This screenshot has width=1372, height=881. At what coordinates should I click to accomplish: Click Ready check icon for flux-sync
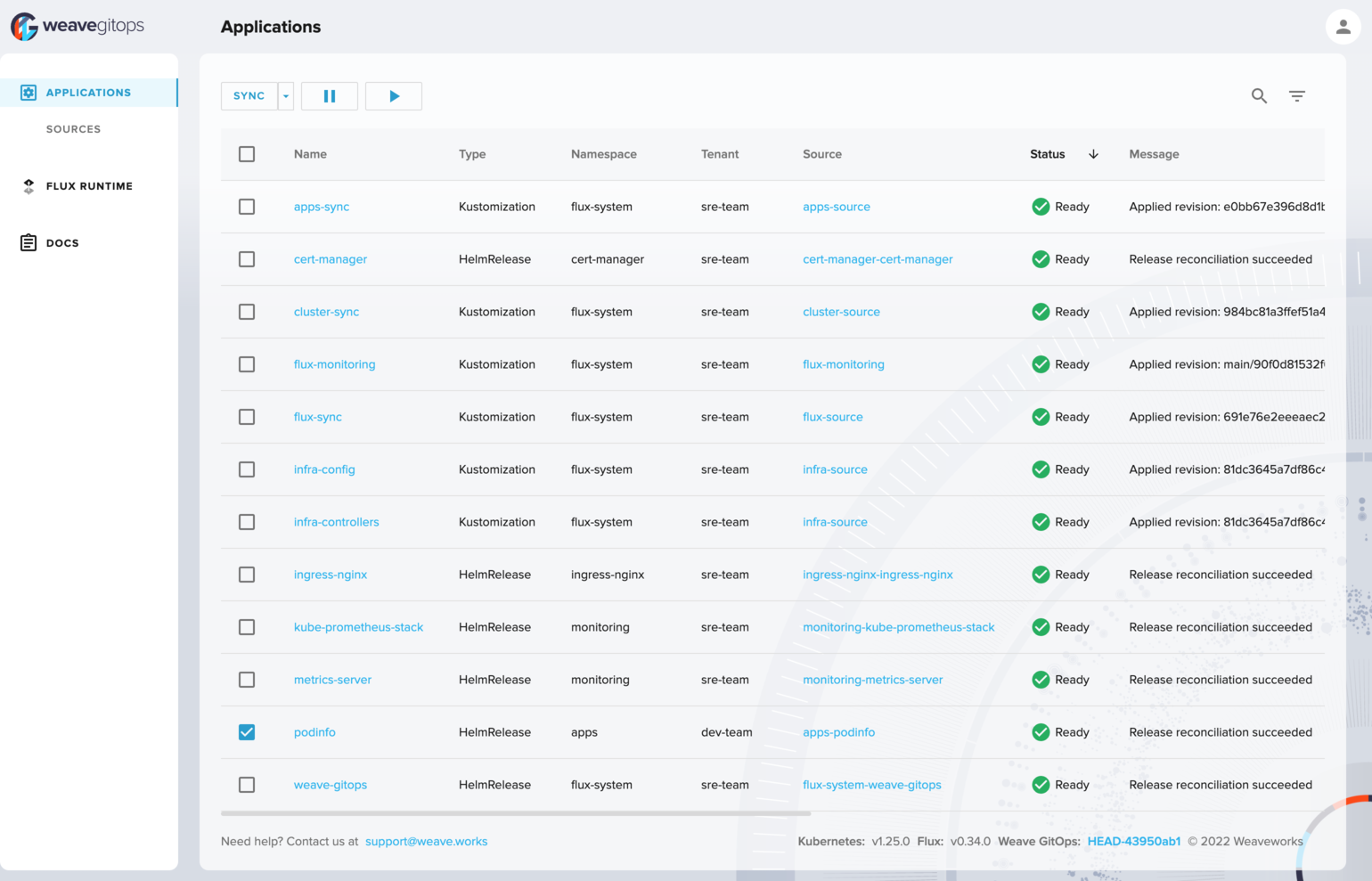[1041, 417]
